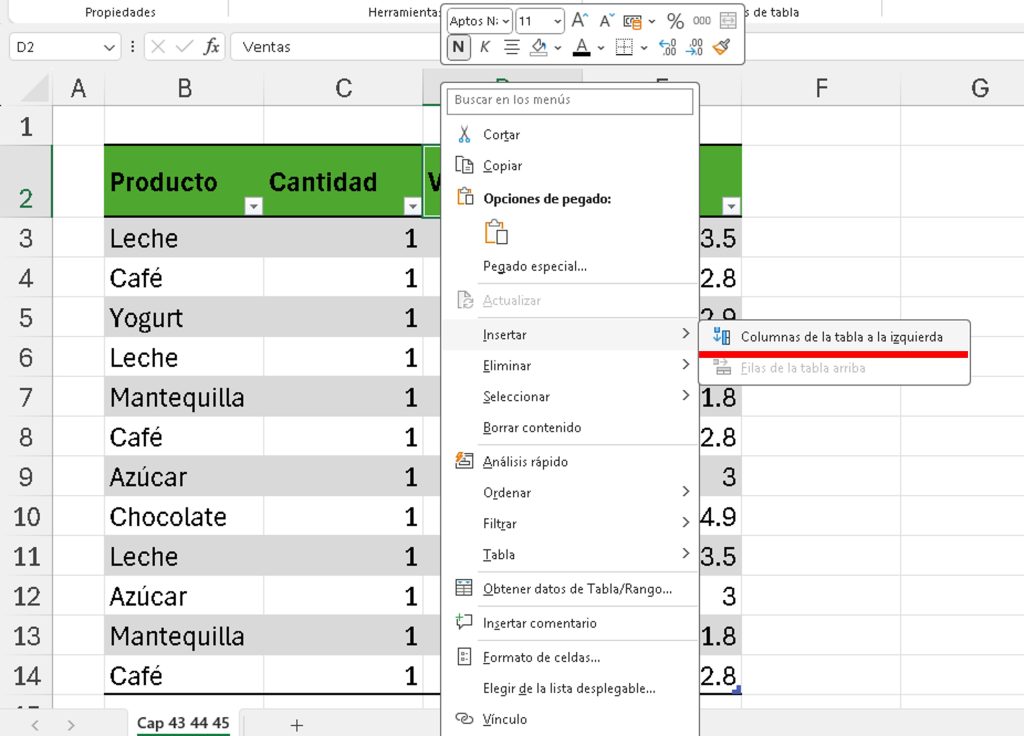The width and height of the screenshot is (1024, 736).
Task: Toggle italic (K) formatting
Action: (485, 47)
